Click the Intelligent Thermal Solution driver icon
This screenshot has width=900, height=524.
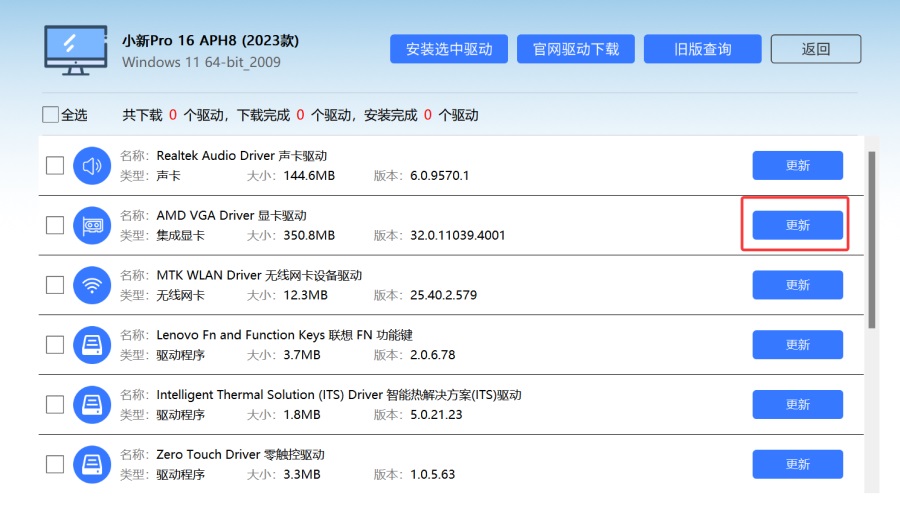(92, 405)
